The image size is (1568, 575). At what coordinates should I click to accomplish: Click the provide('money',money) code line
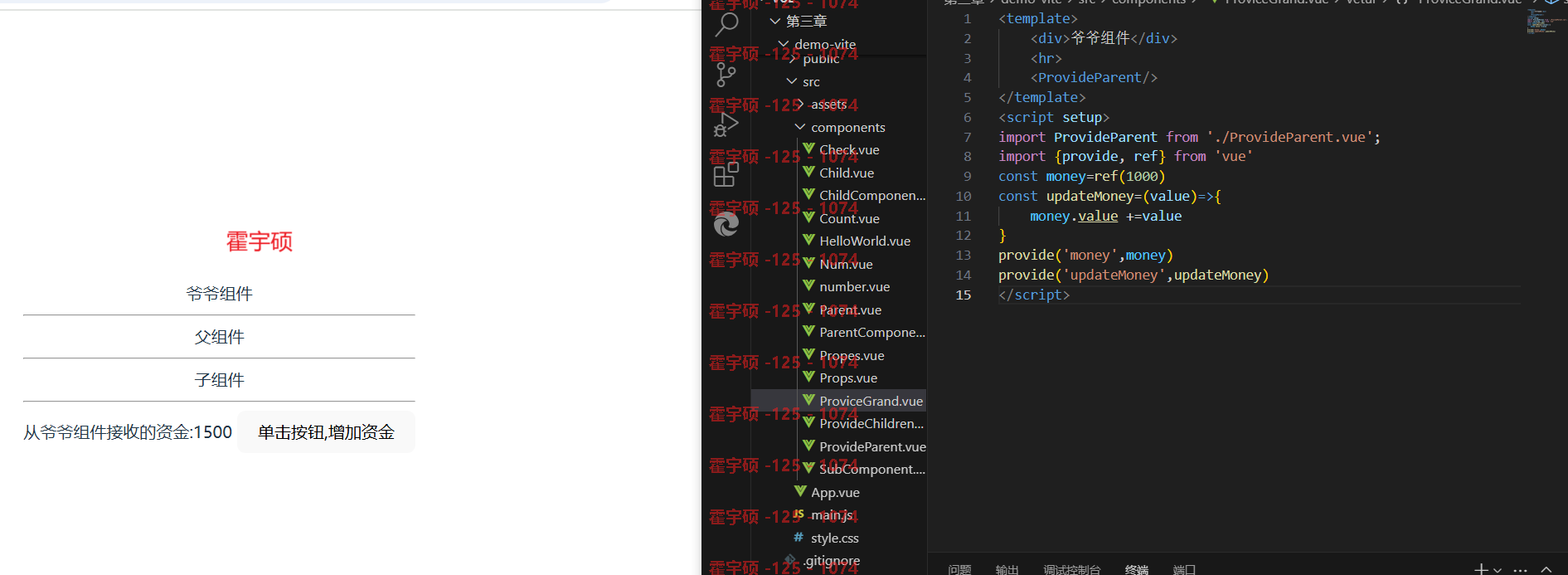pos(1085,255)
